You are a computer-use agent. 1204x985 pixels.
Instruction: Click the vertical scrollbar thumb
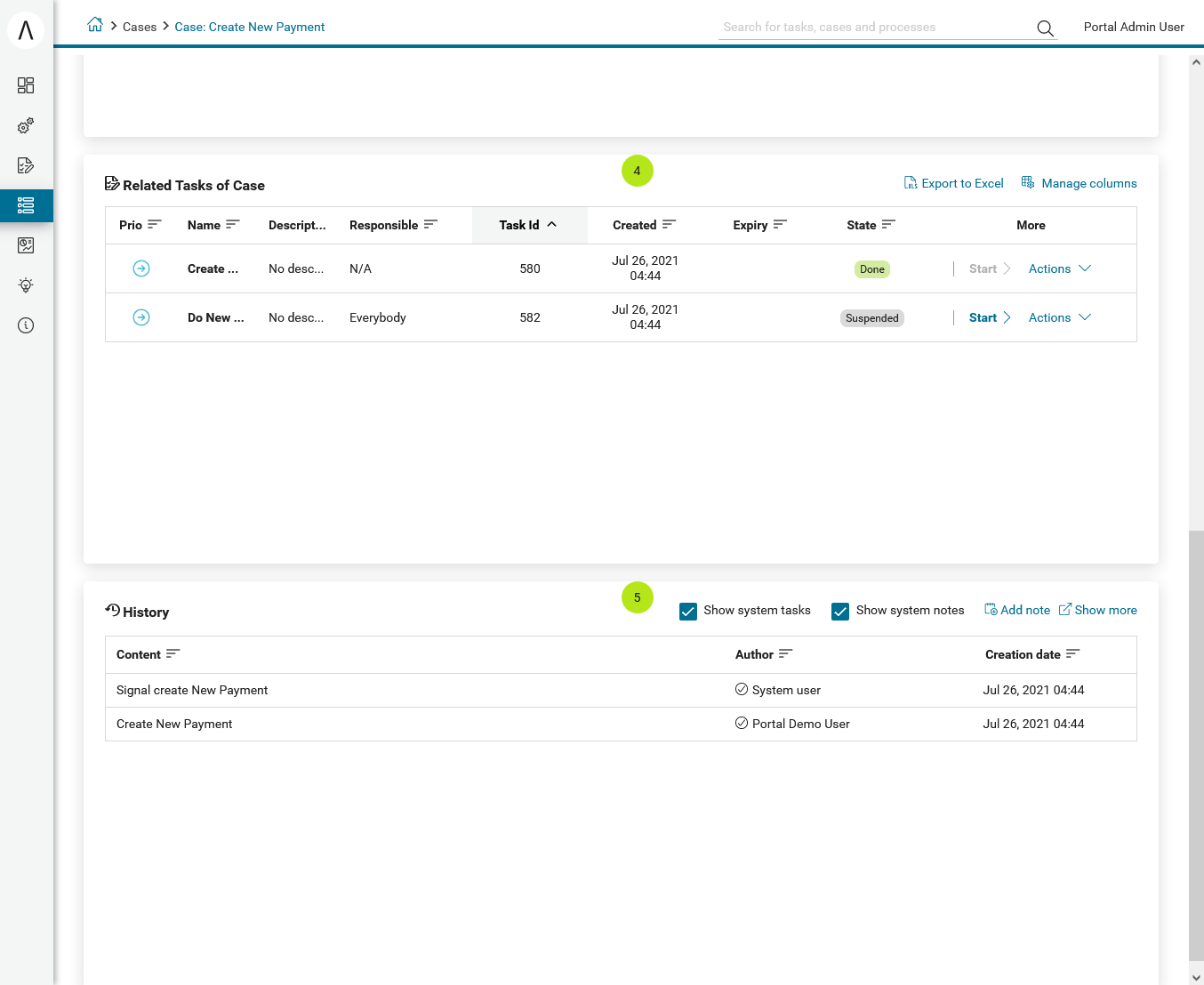[1196, 745]
